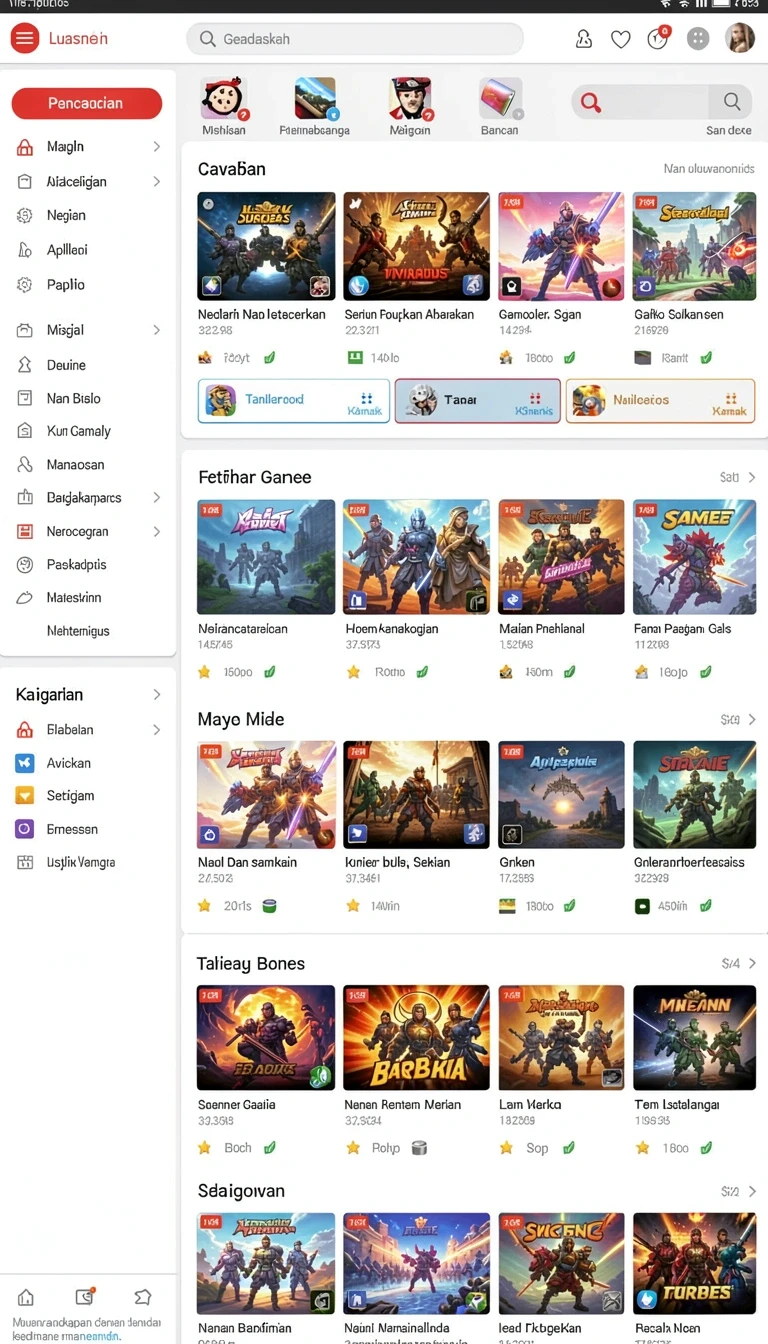Screen dimensions: 768x1344
Task: Expand the Magln chevron
Action: (x=156, y=147)
